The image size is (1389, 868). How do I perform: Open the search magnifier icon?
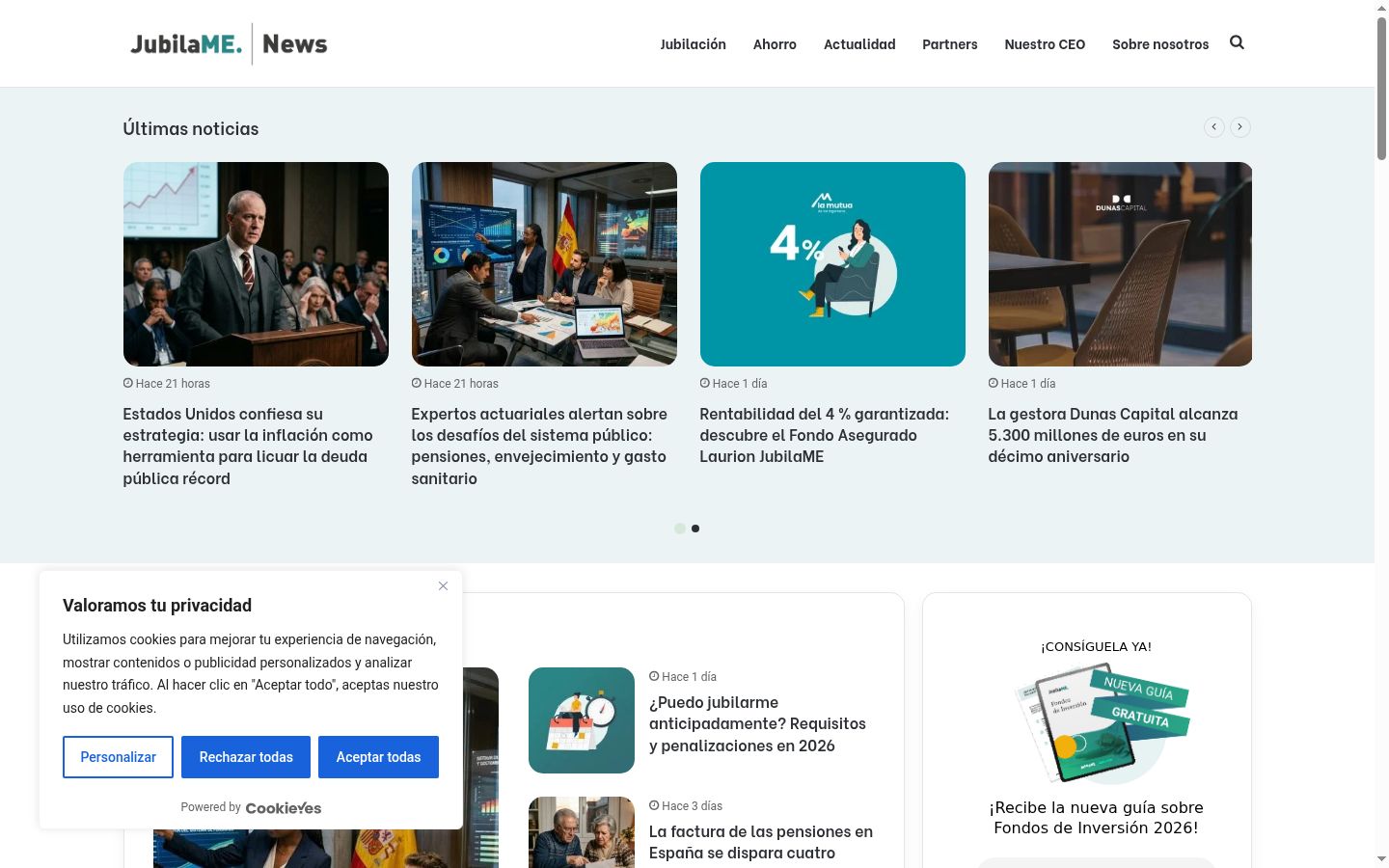point(1237,42)
